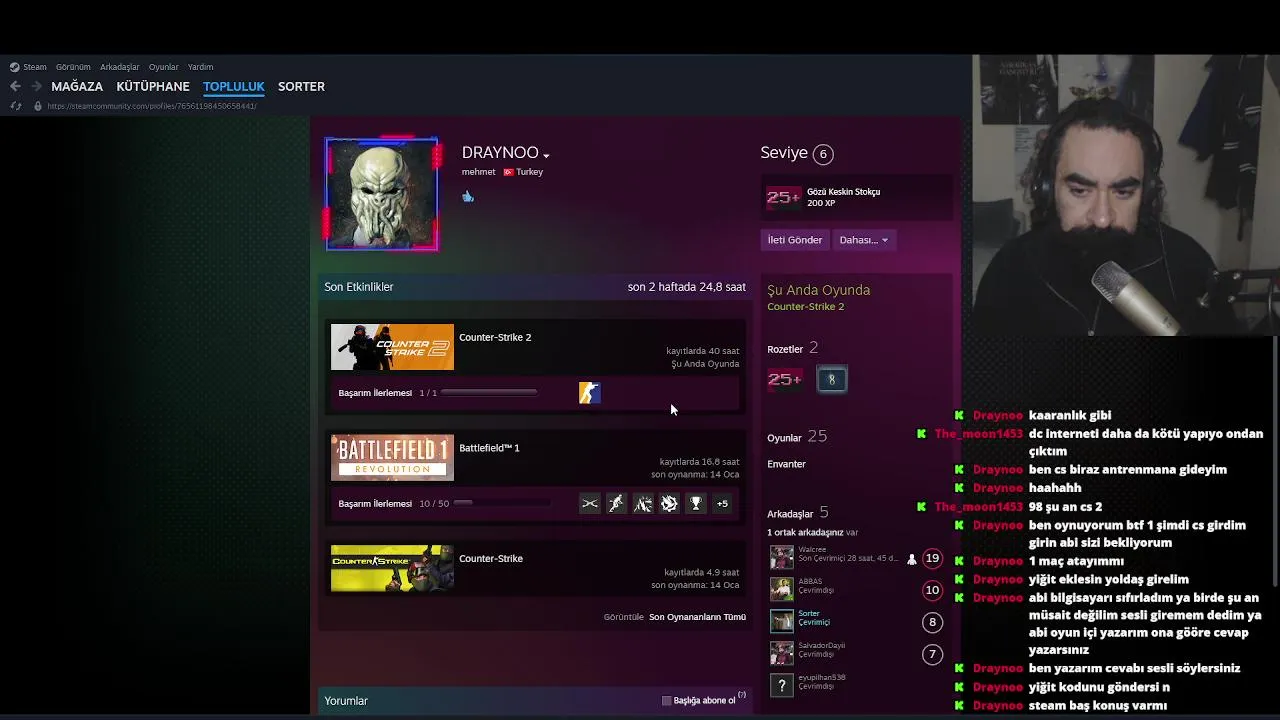Open the Oyunlar menu
1280x720 pixels.
163,67
